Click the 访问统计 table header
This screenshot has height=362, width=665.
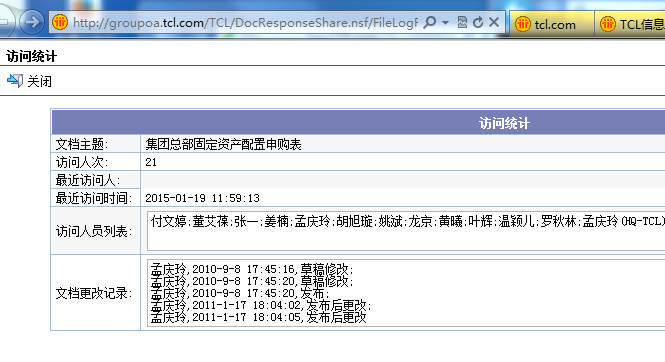504,123
